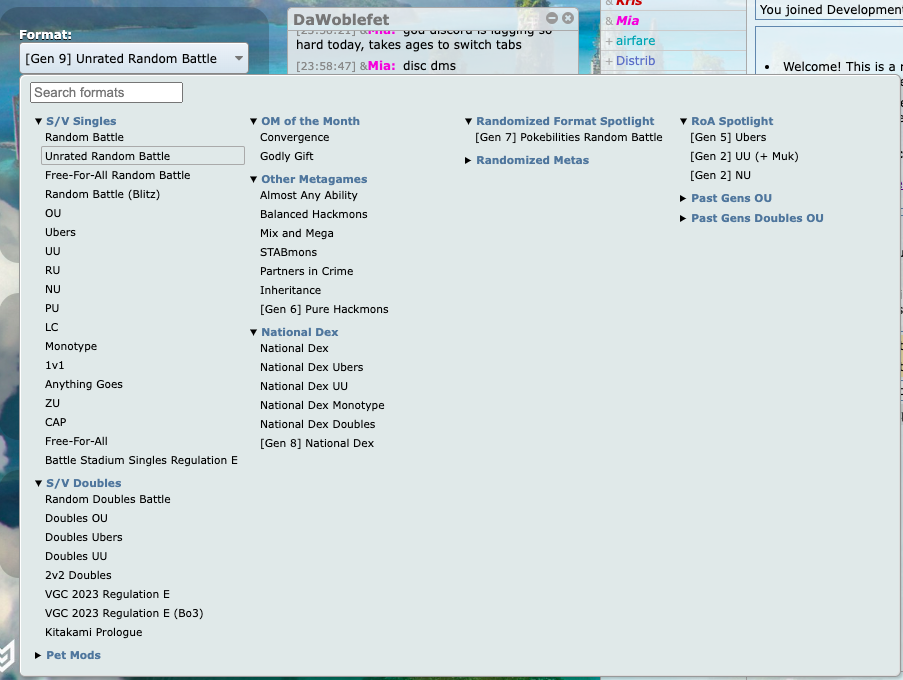Click the Search formats input field

[x=107, y=93]
